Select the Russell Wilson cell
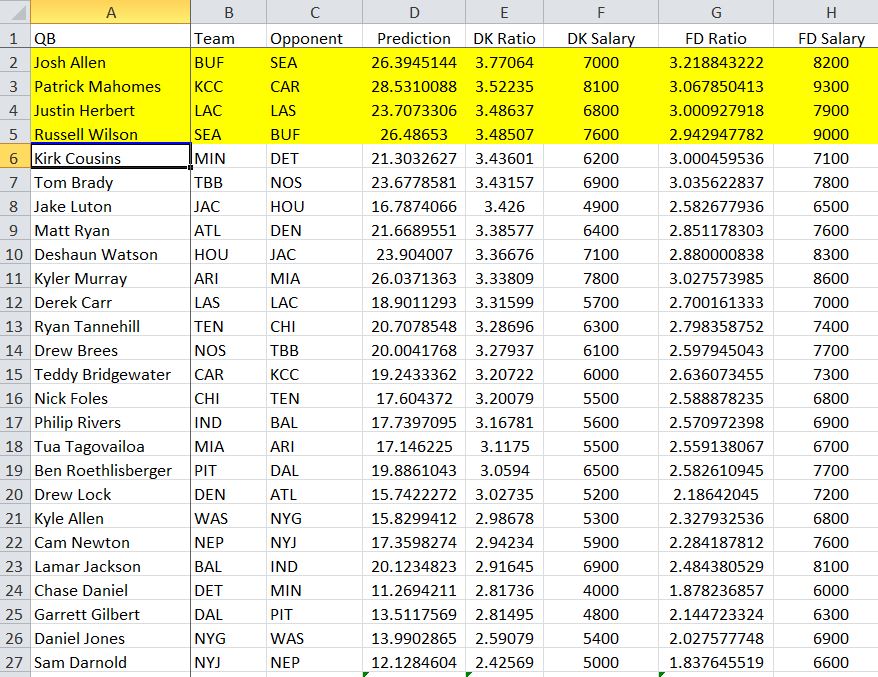The width and height of the screenshot is (878, 677). pos(111,134)
